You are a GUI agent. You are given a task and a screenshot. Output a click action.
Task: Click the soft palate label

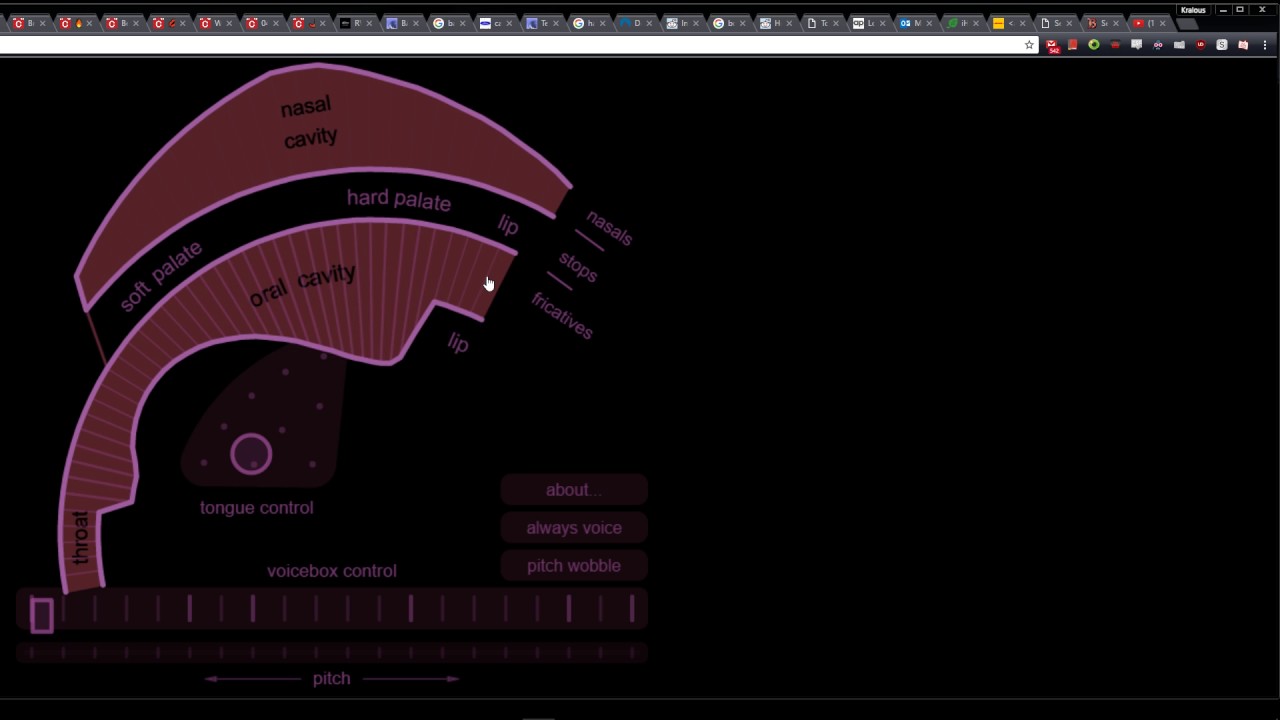[x=161, y=276]
